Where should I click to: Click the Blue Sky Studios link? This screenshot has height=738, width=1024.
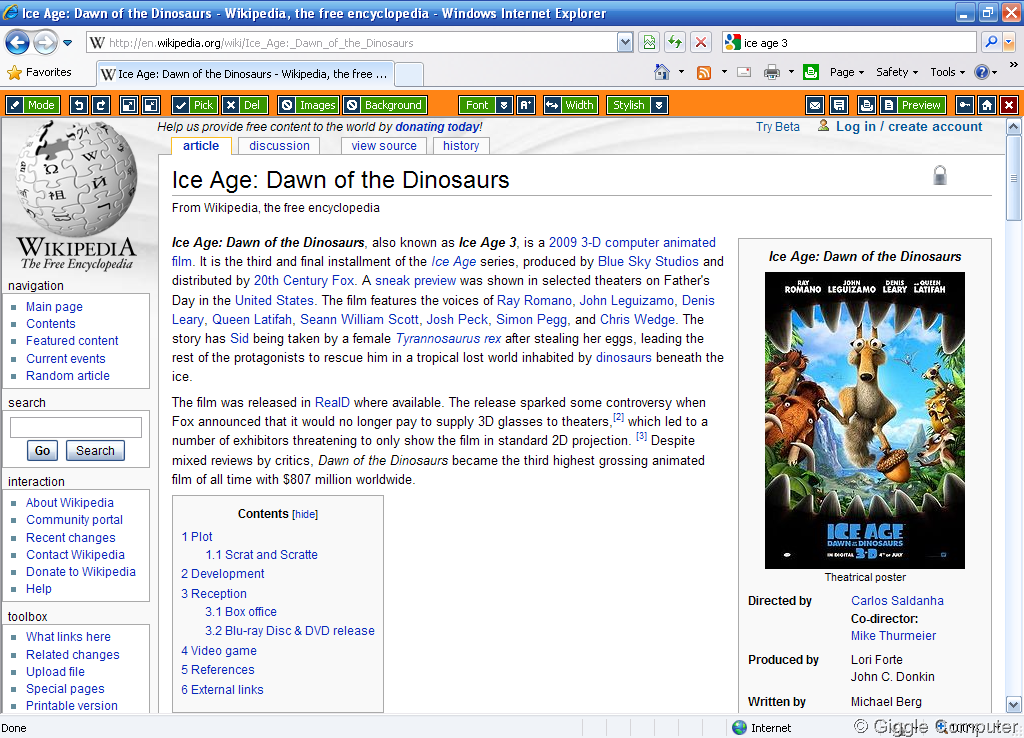pyautogui.click(x=648, y=262)
